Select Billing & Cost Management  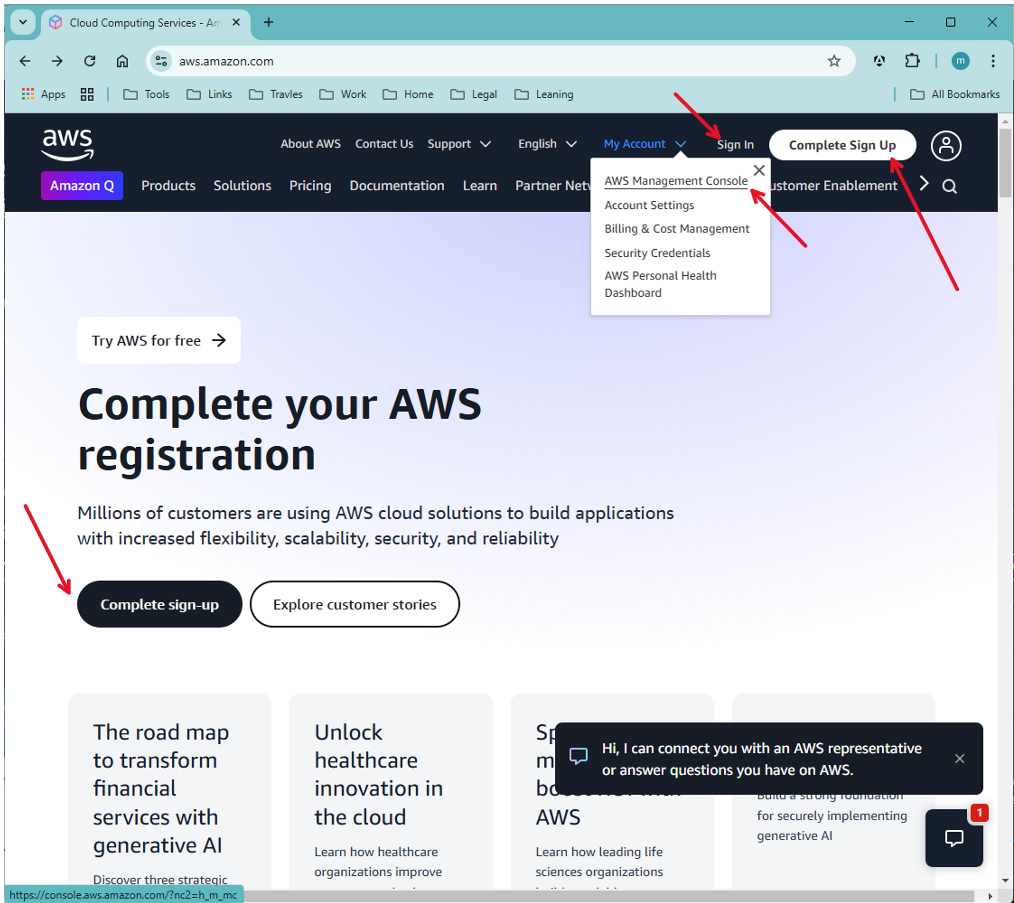point(677,229)
